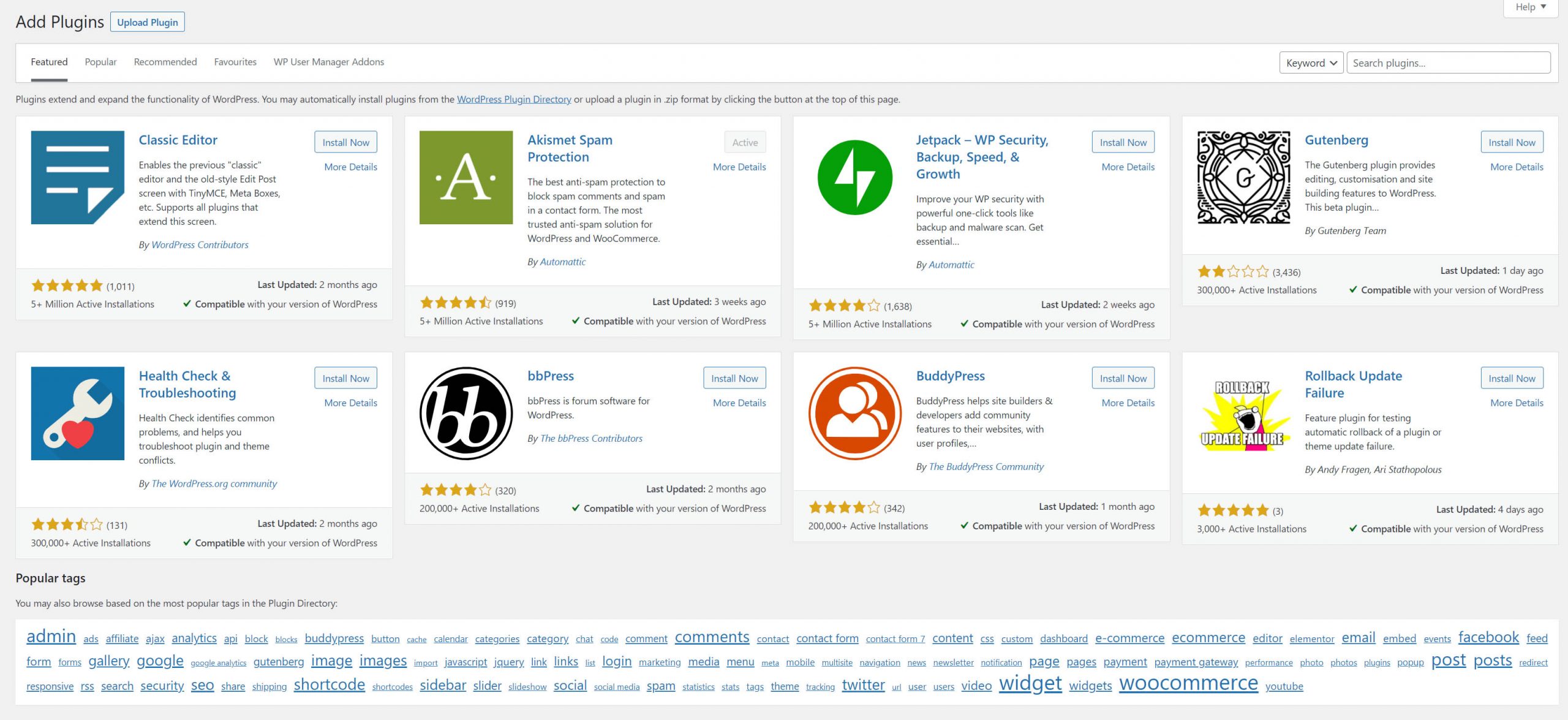Screen dimensions: 1568x720
Task: Open More Details for Gutenberg
Action: click(x=1517, y=167)
